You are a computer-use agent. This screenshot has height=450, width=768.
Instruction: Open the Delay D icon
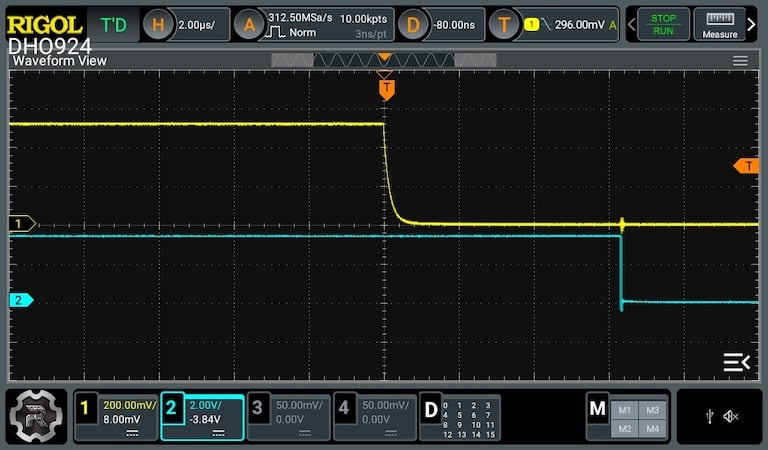tap(413, 24)
